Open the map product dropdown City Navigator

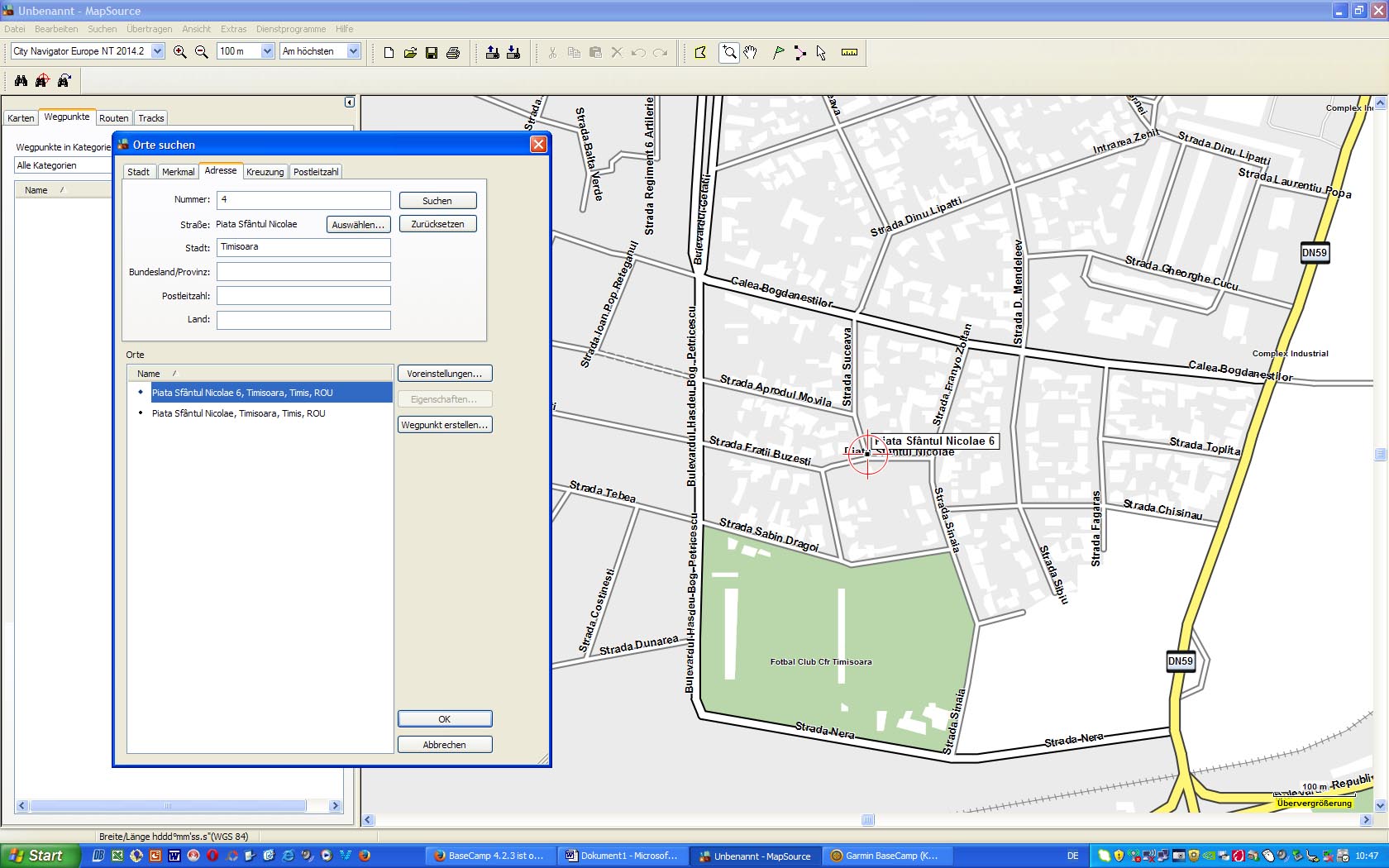click(x=157, y=51)
